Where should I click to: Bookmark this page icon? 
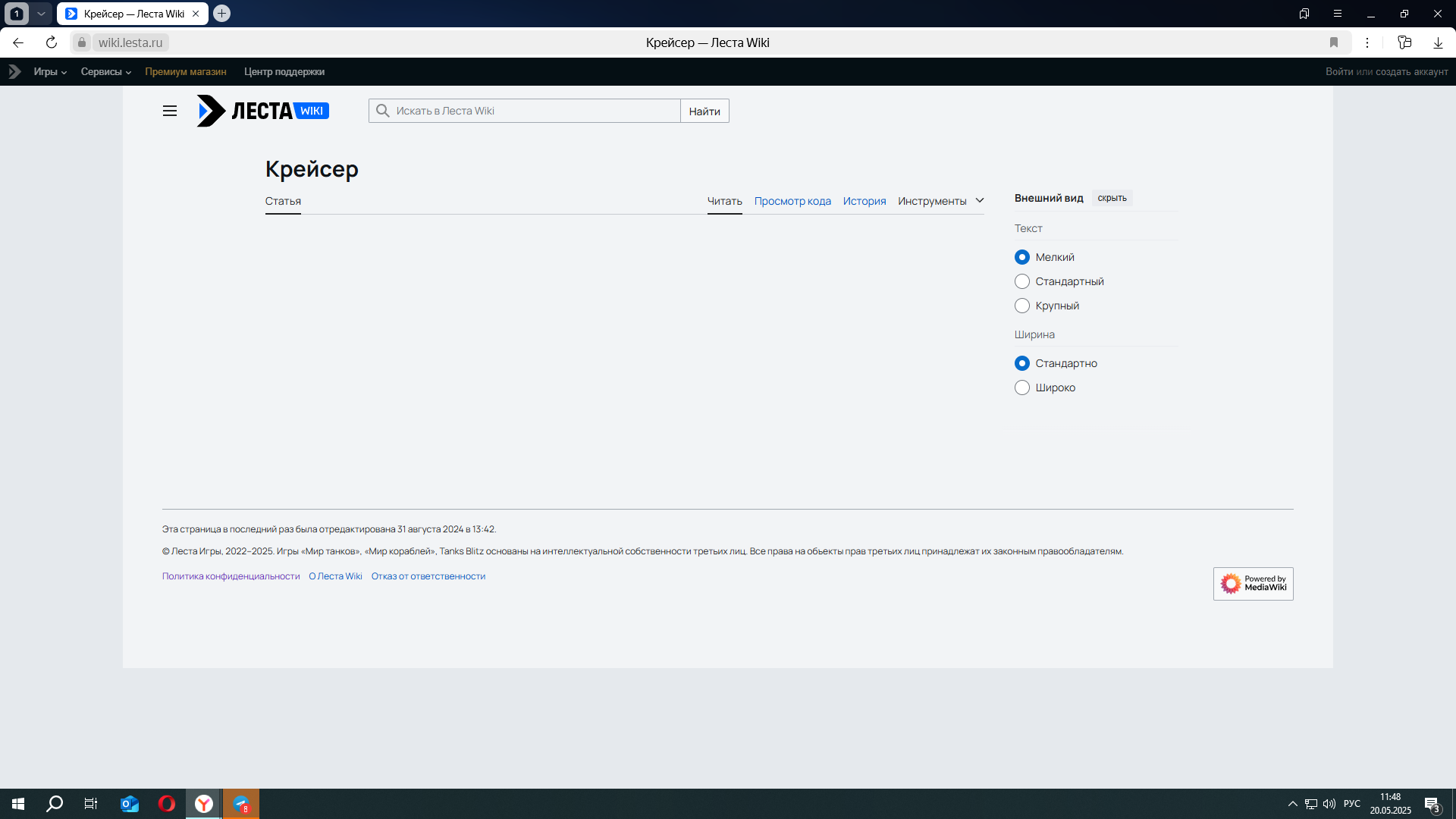pyautogui.click(x=1334, y=42)
